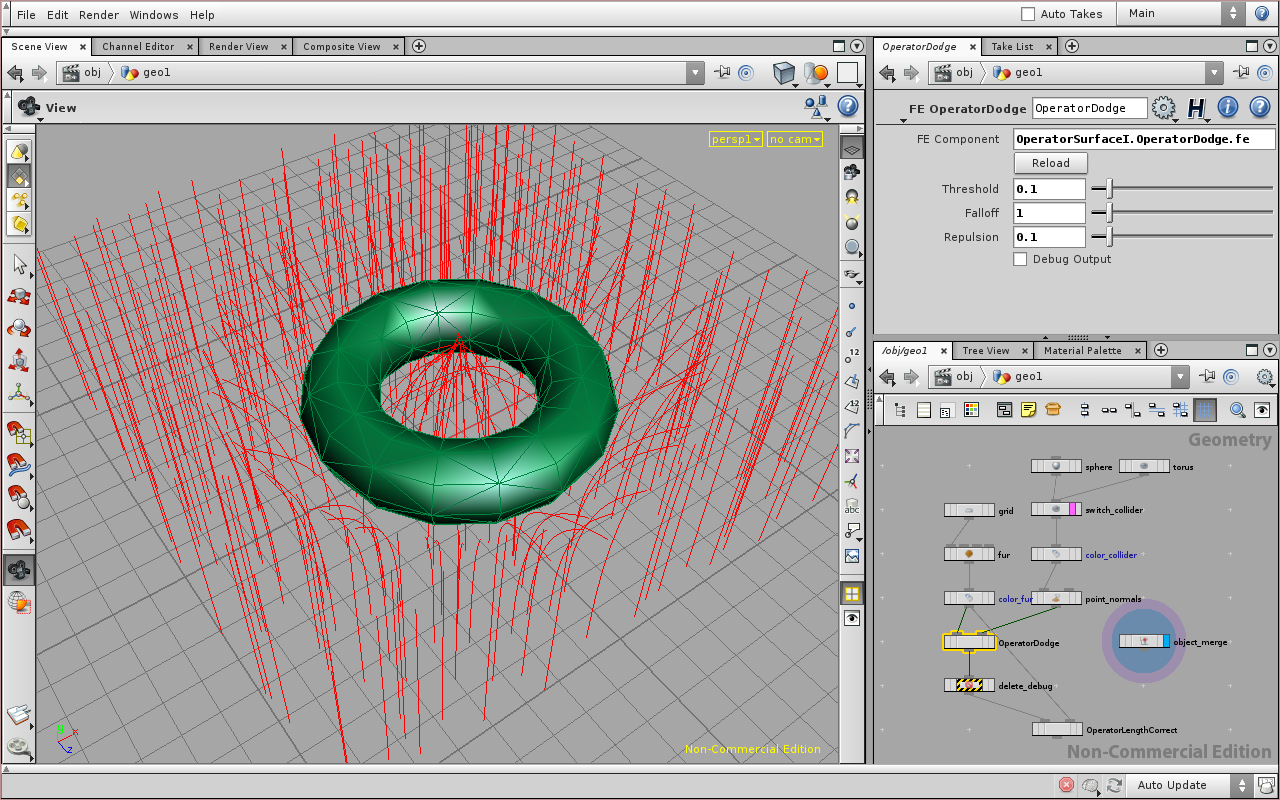Activate the View camera tool in the left toolbar
Viewport: 1280px width, 800px height.
click(x=19, y=570)
